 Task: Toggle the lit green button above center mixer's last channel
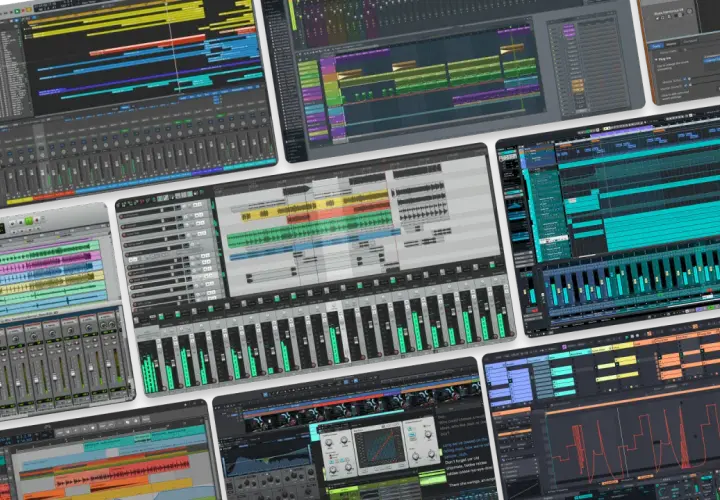coord(492,265)
